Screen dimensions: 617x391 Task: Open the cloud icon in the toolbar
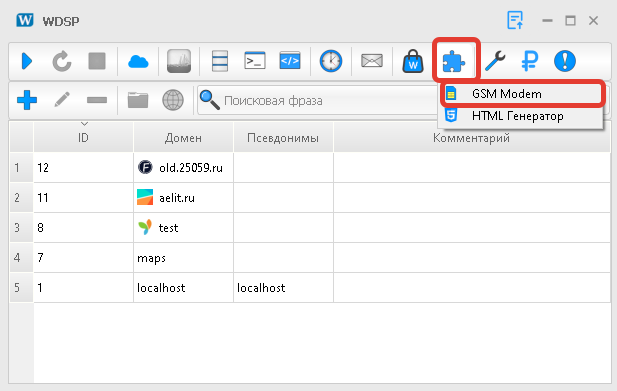[x=138, y=61]
